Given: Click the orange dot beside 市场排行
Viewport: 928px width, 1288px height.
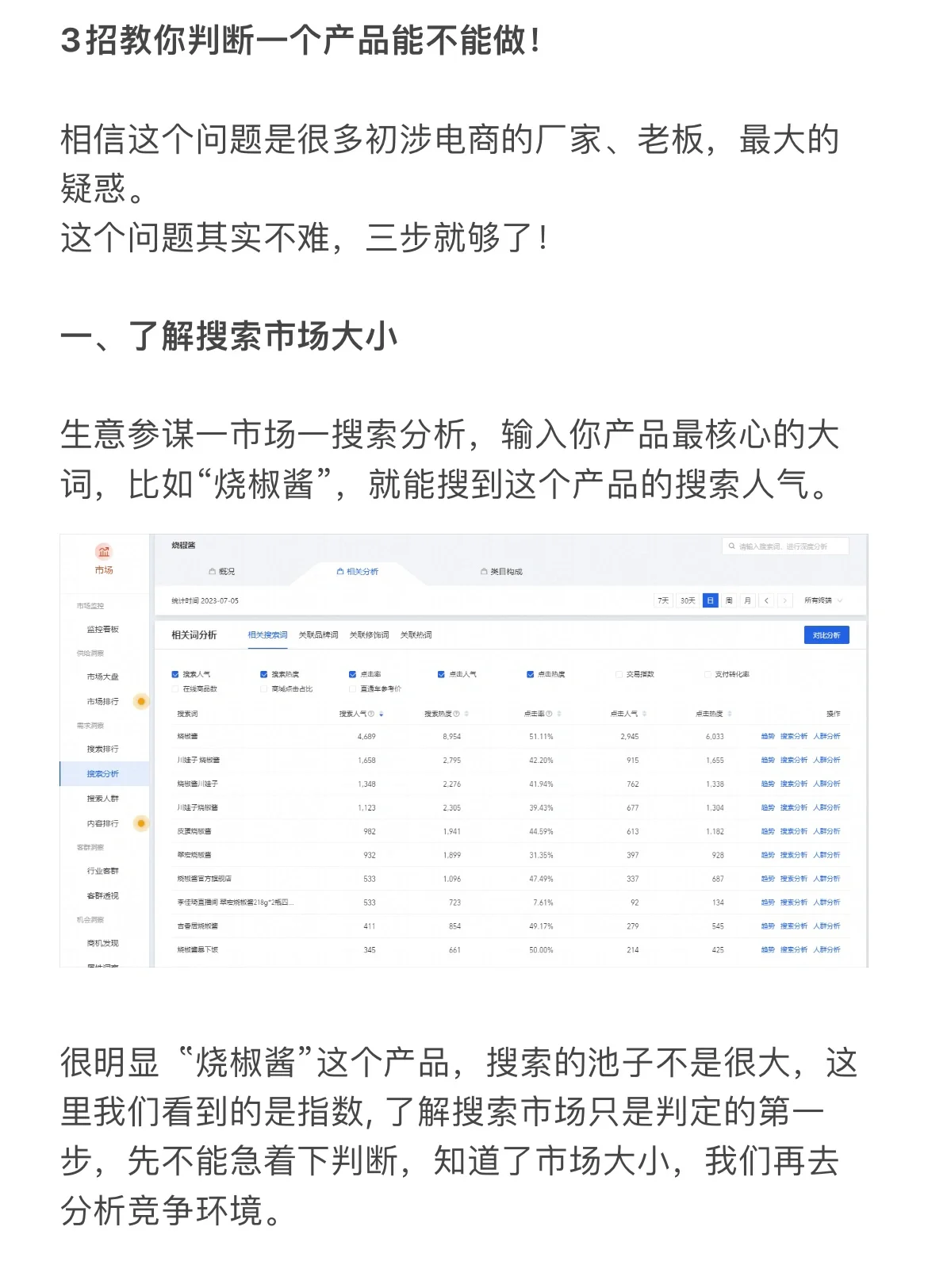Looking at the screenshot, I should pyautogui.click(x=141, y=701).
